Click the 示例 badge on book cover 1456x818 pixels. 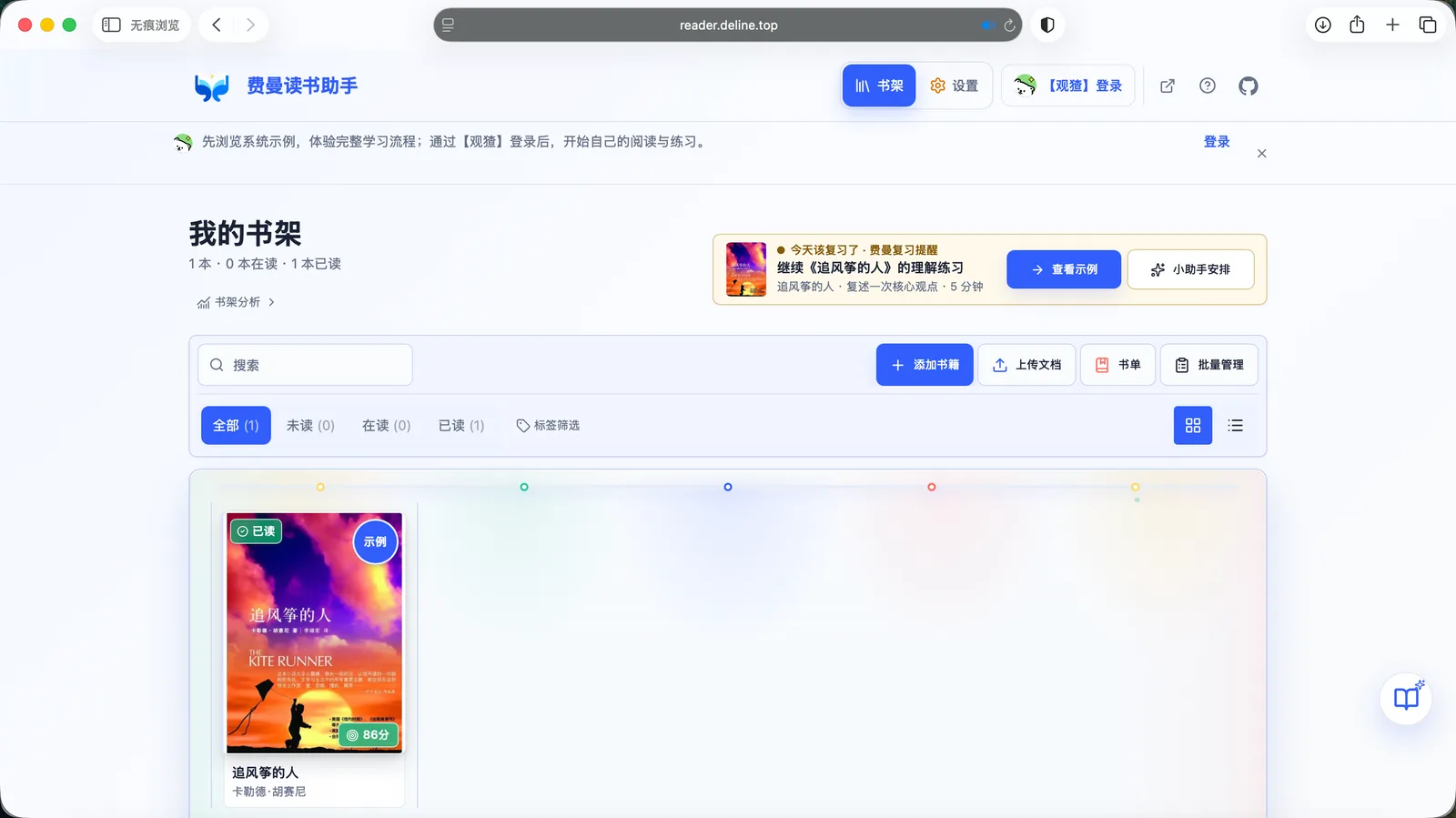(x=375, y=541)
